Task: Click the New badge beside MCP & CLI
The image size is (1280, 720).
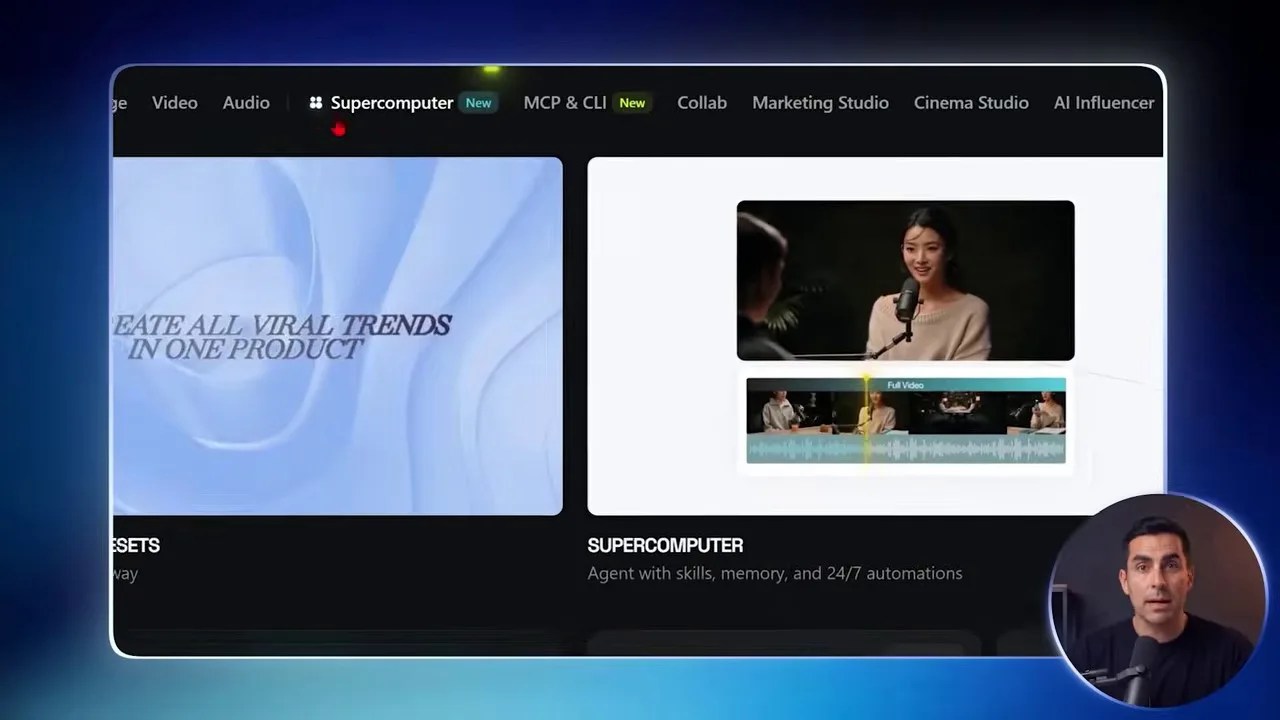Action: (x=632, y=103)
